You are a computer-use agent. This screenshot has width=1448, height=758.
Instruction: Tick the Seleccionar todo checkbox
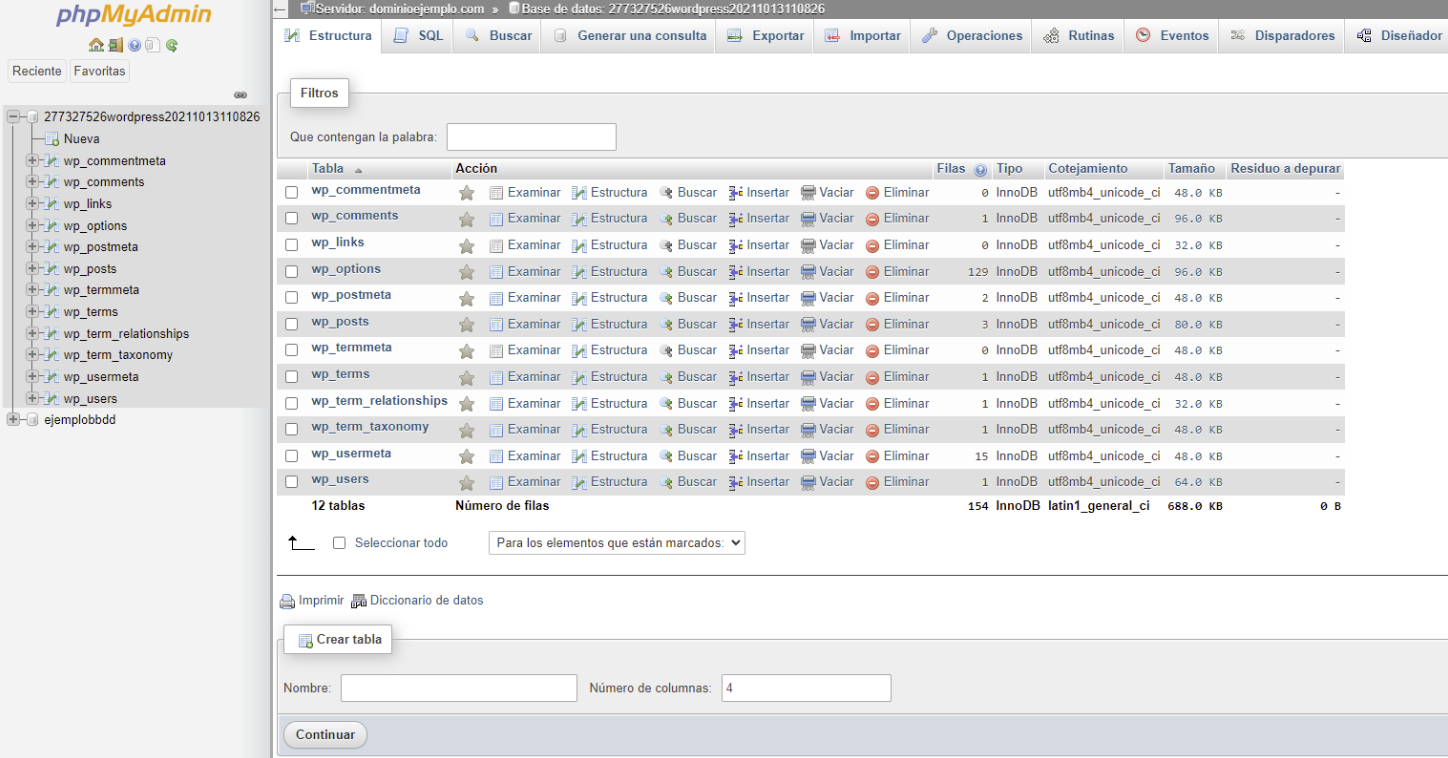(x=339, y=543)
